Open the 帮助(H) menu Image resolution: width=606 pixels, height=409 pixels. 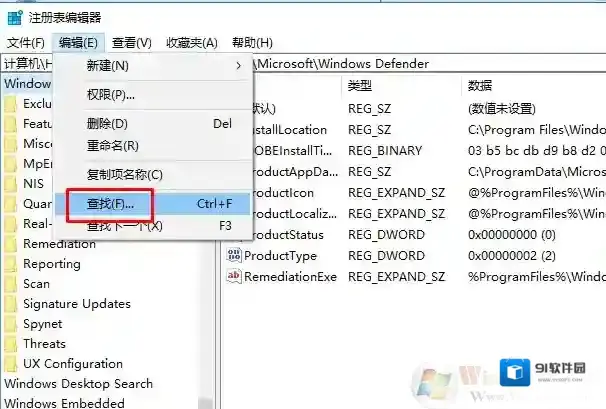point(252,43)
